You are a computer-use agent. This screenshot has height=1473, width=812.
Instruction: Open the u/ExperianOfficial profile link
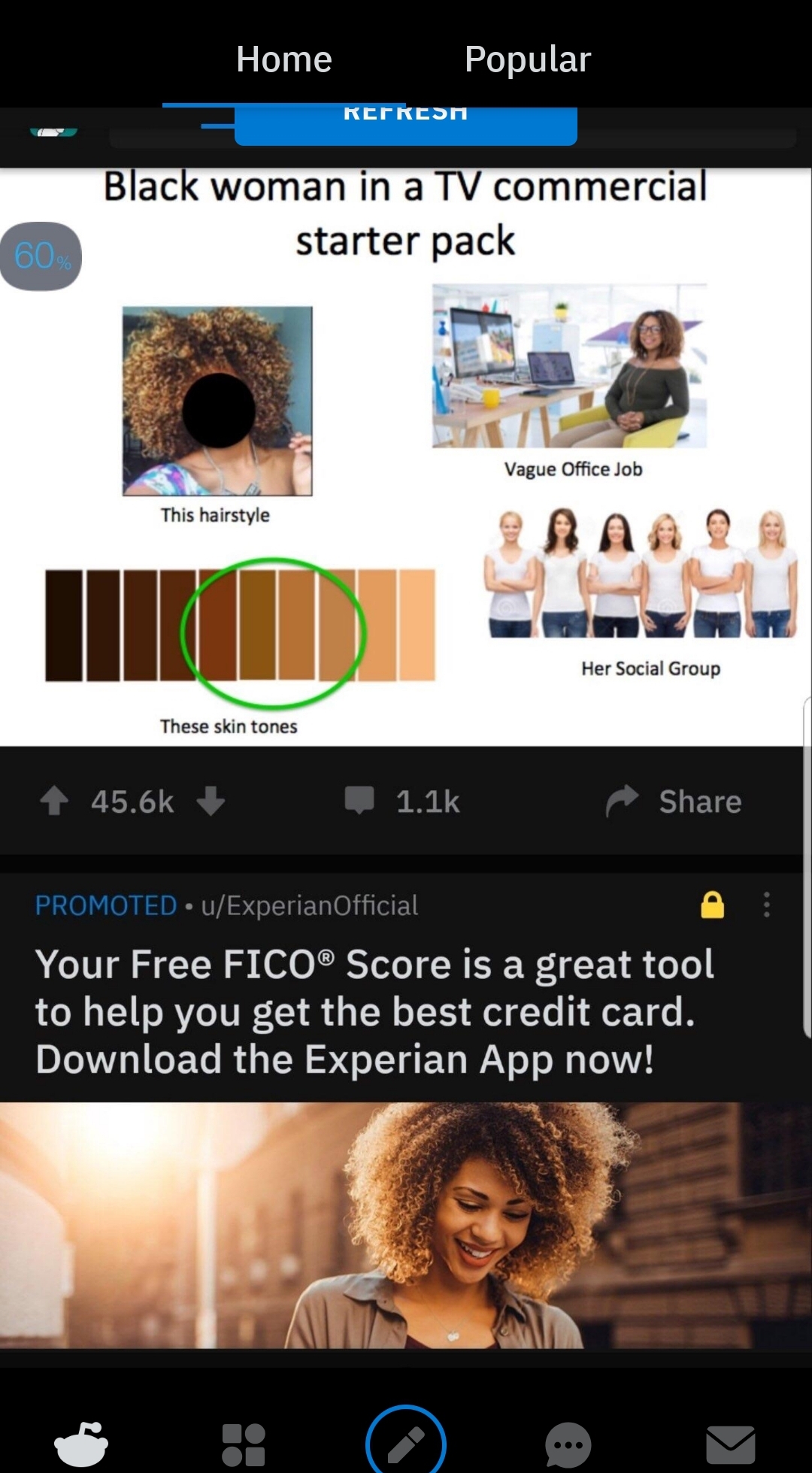click(309, 905)
